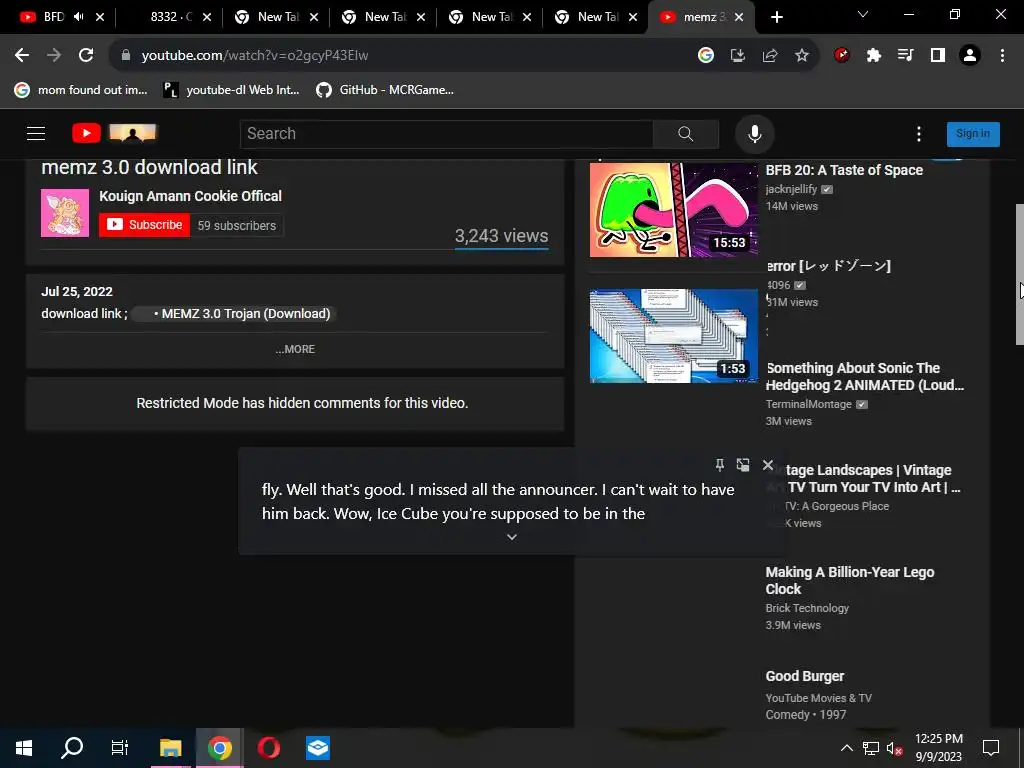Click the blue taskbar app icon beside Opera

[317, 748]
